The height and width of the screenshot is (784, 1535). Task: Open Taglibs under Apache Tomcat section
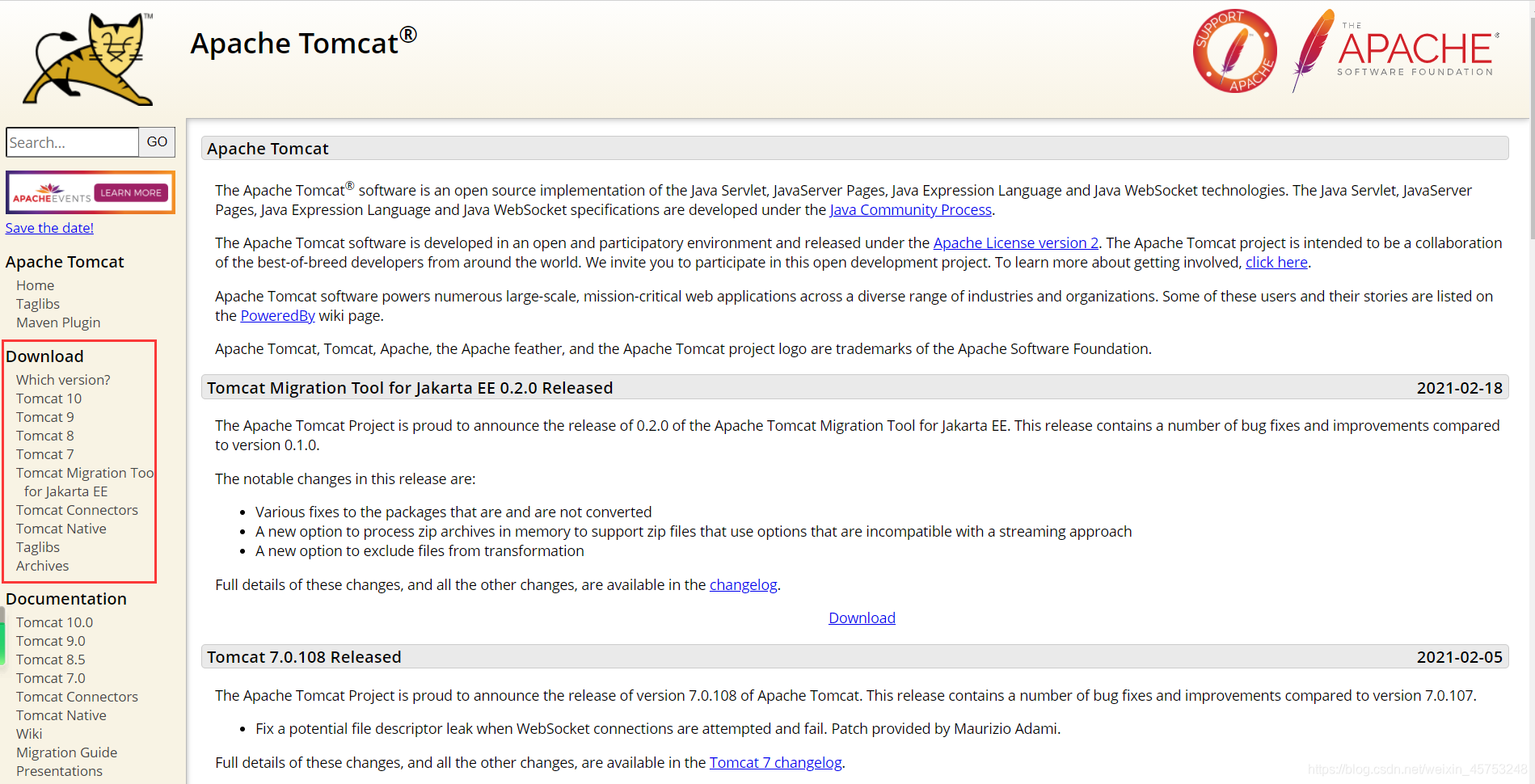[x=38, y=304]
